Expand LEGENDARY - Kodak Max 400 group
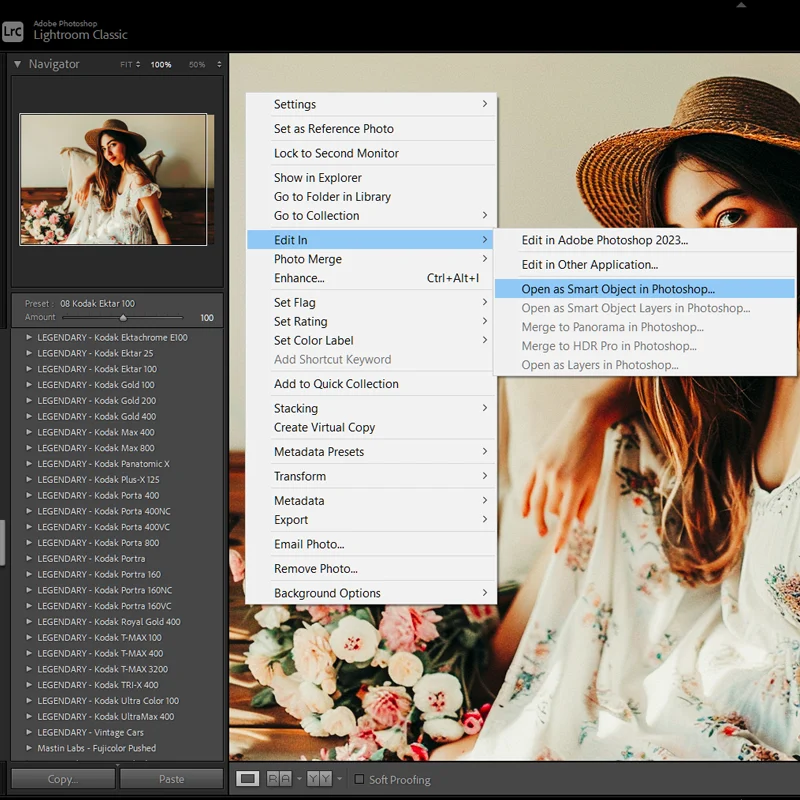The image size is (800, 800). coord(29,432)
